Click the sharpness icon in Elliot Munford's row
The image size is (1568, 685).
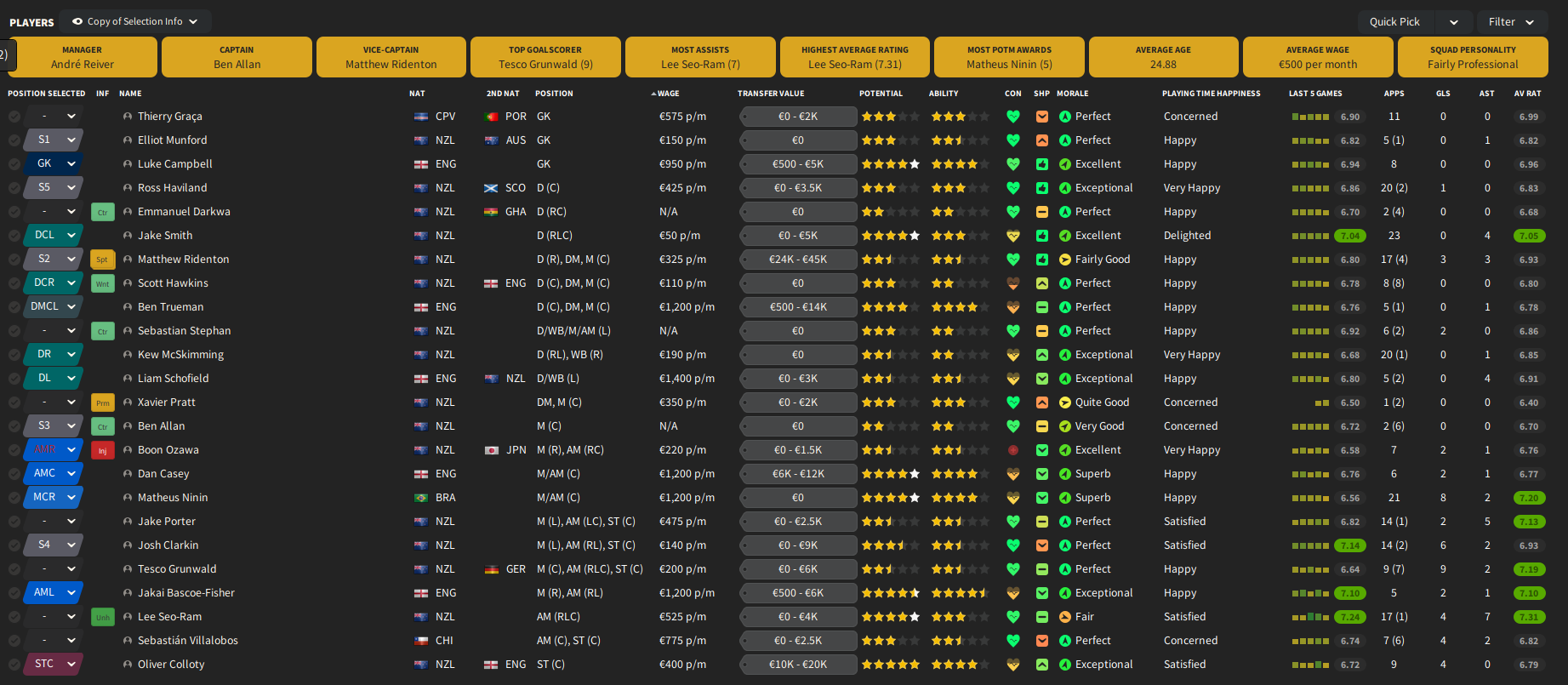(x=1041, y=140)
